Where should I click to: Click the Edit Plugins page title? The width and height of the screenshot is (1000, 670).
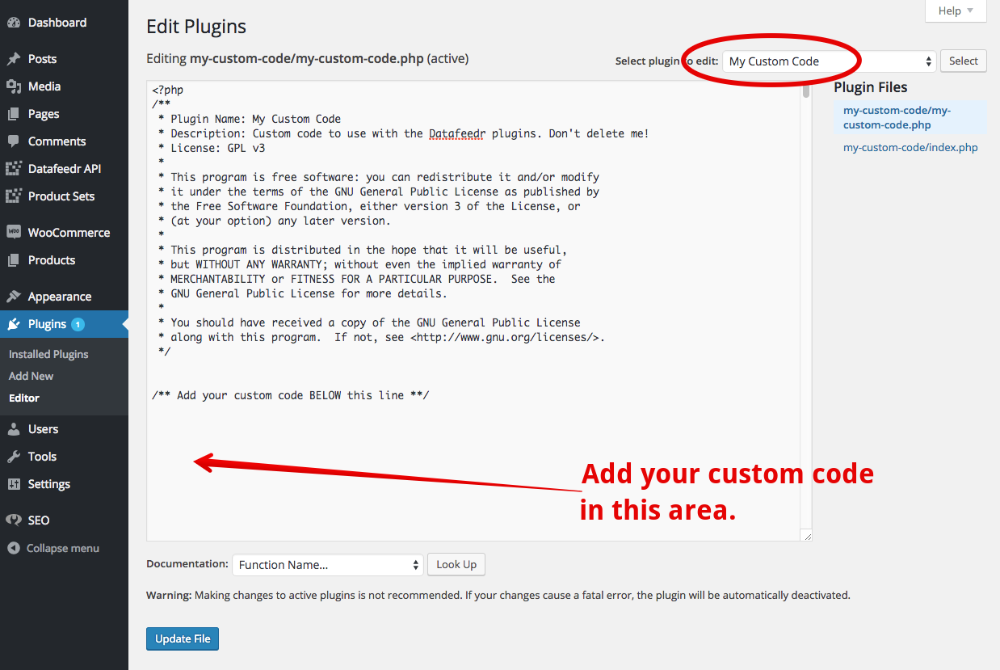[196, 26]
